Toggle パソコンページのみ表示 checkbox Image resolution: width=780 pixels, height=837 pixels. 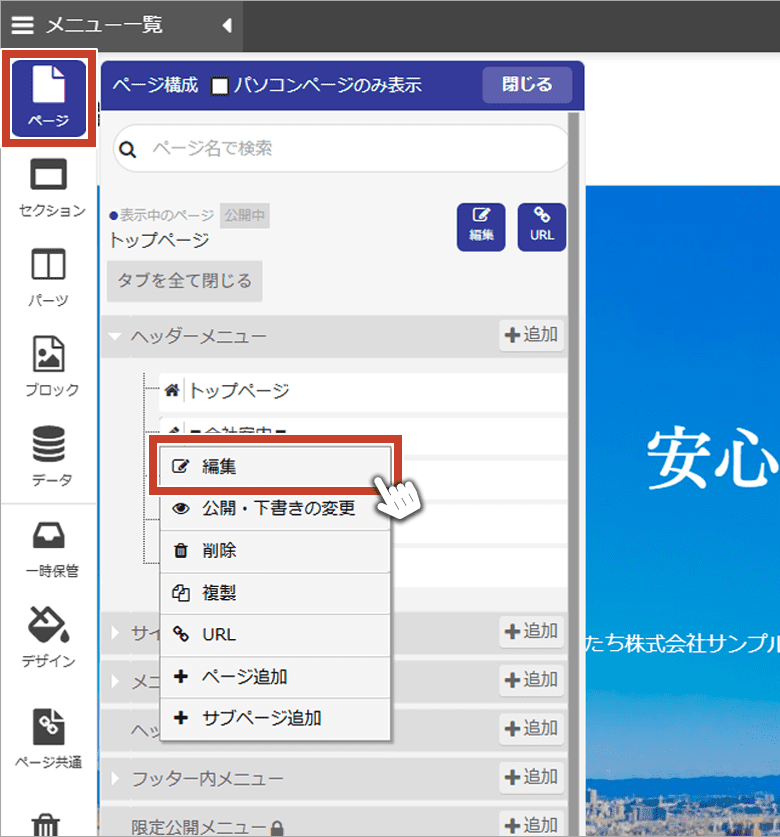click(220, 86)
